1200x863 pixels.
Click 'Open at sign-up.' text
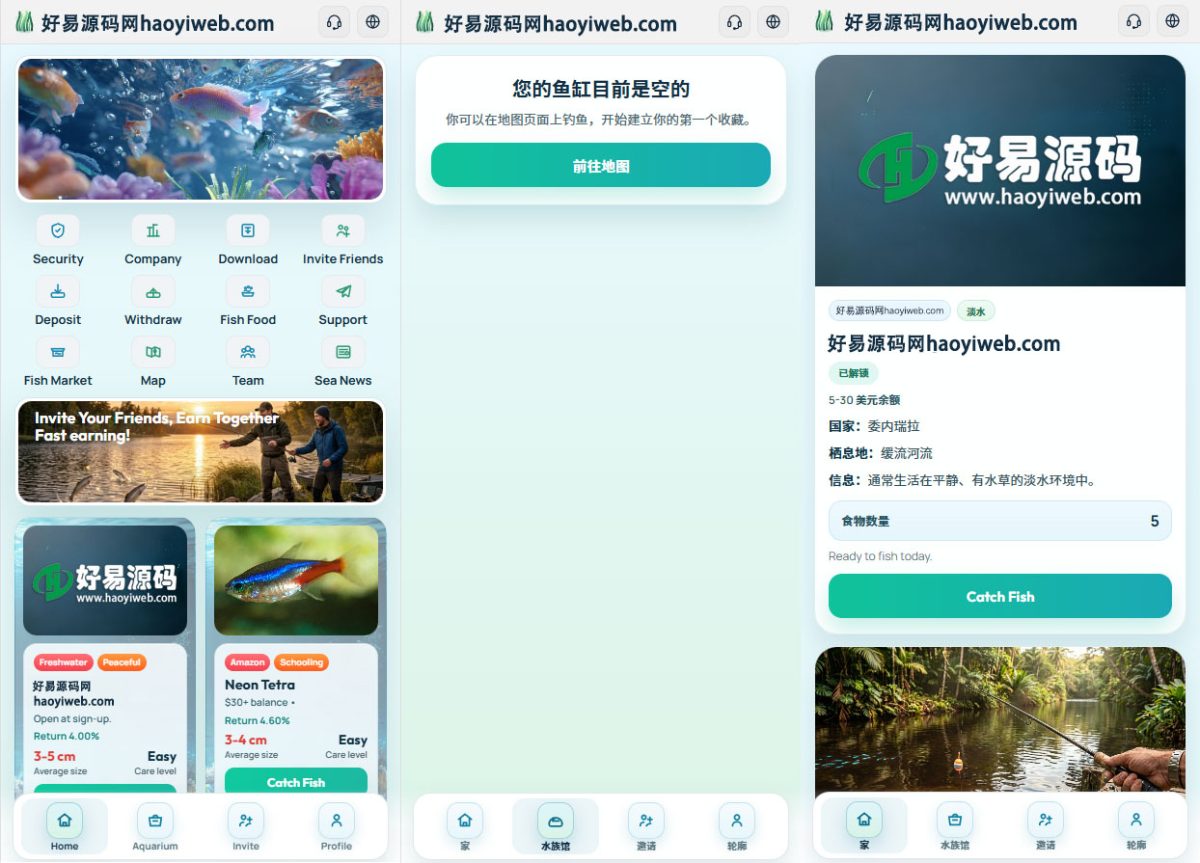pos(72,719)
